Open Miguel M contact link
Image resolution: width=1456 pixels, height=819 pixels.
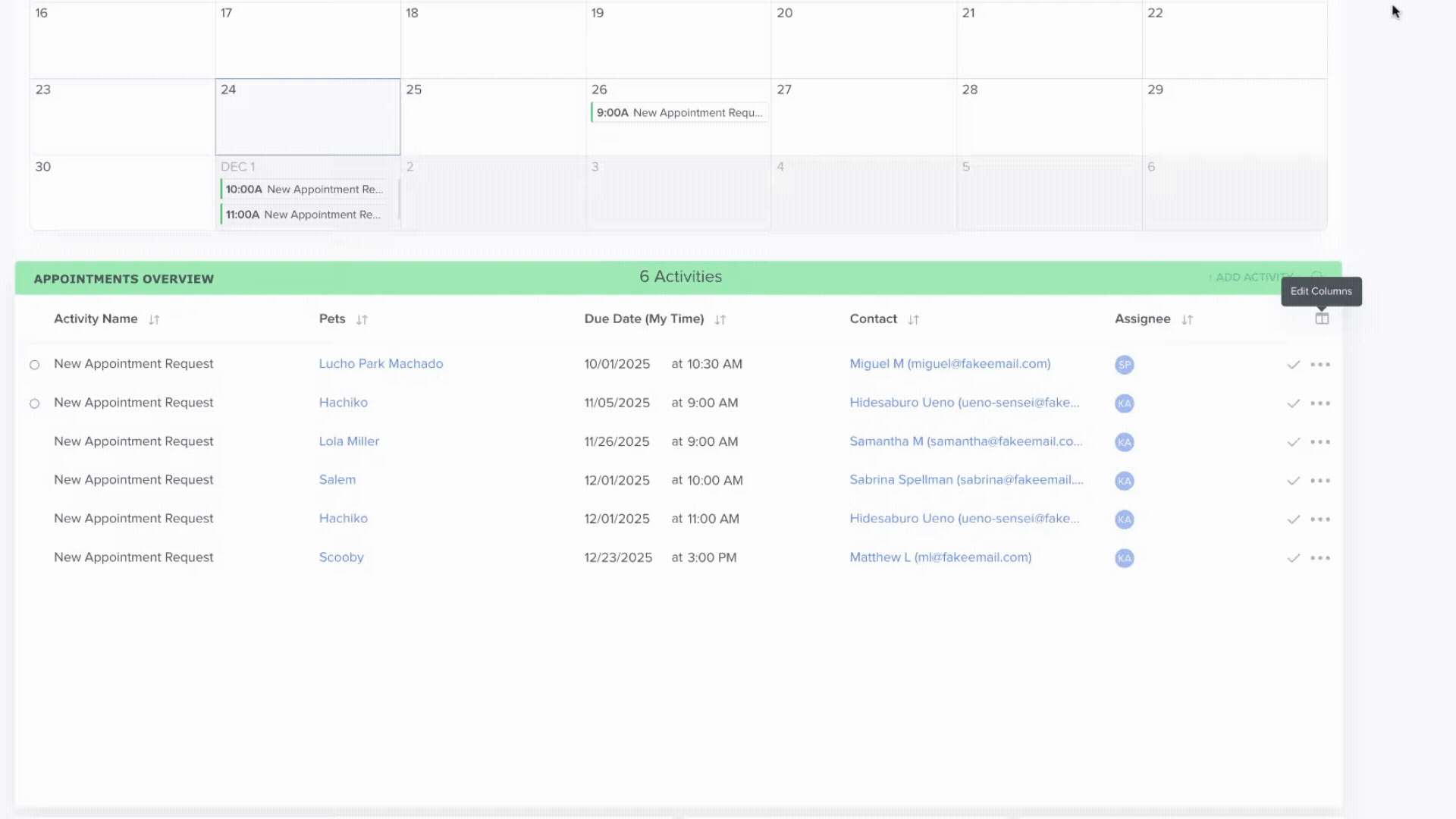point(949,364)
